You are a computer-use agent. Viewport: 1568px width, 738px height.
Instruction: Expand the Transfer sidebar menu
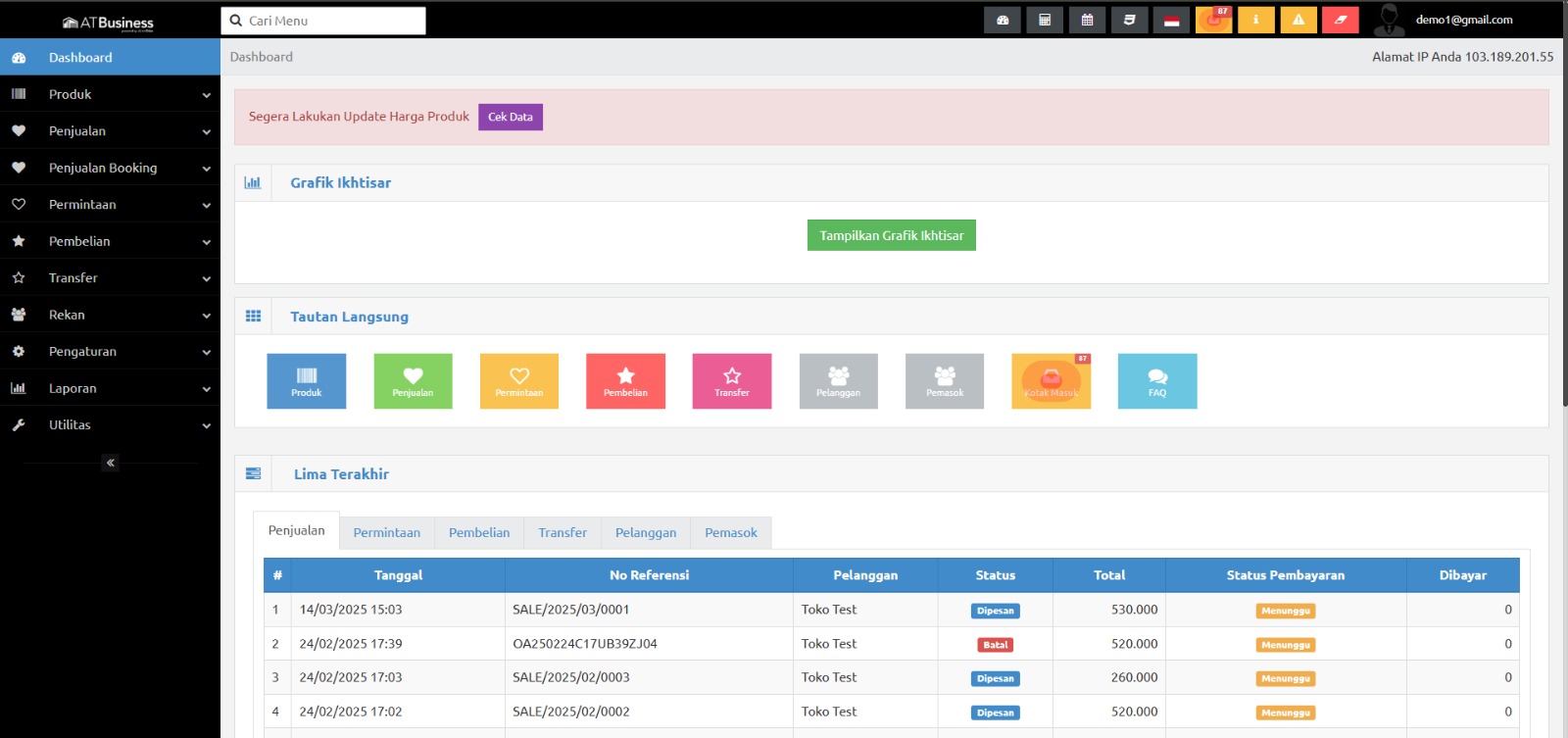[x=110, y=278]
